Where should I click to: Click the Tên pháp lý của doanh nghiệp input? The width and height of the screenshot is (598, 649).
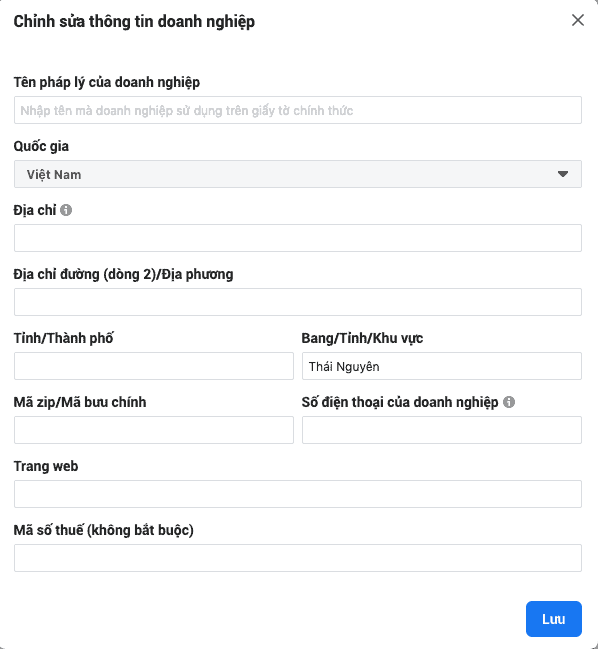coord(298,110)
